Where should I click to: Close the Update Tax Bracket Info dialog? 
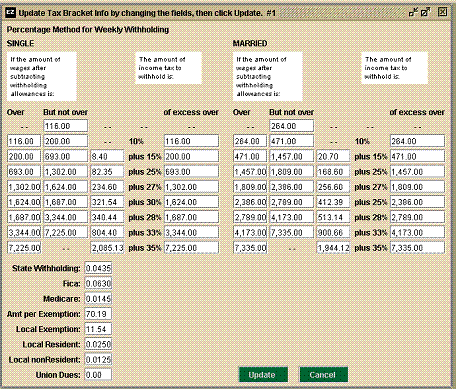click(x=442, y=12)
